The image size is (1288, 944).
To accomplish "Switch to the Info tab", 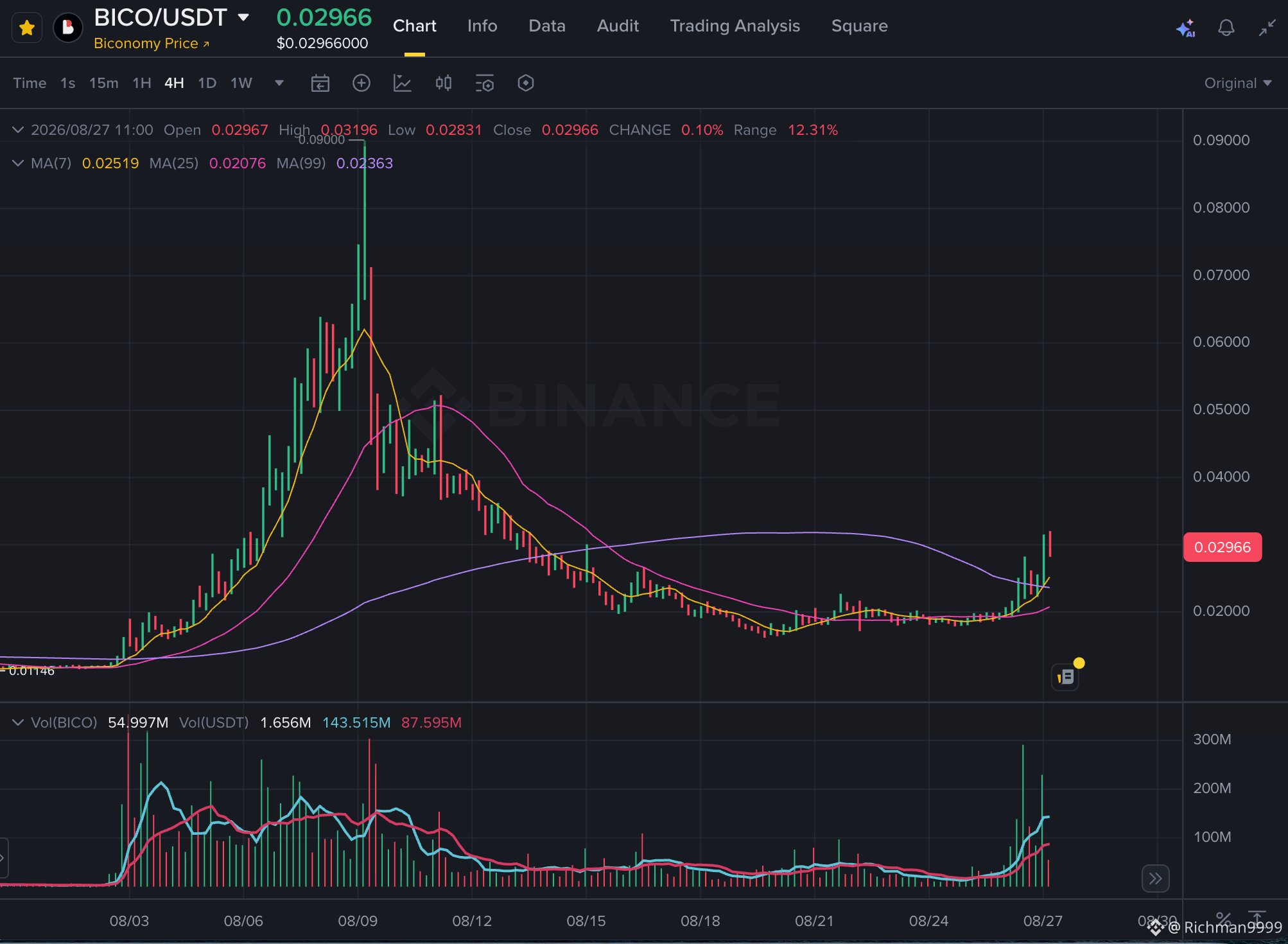I will tap(482, 26).
